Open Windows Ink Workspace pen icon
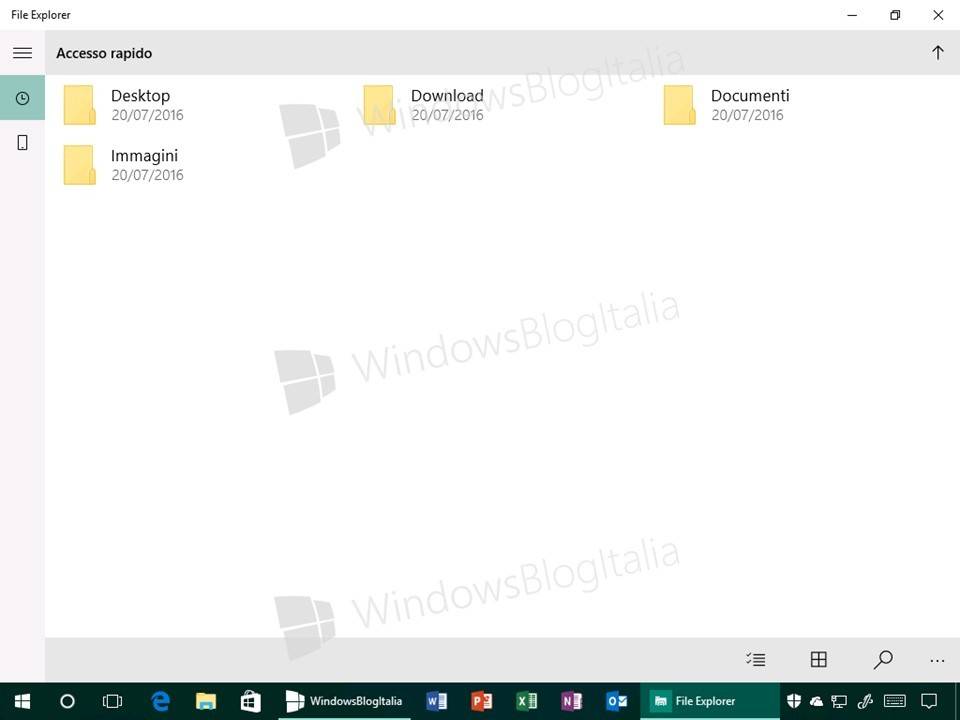 point(864,701)
